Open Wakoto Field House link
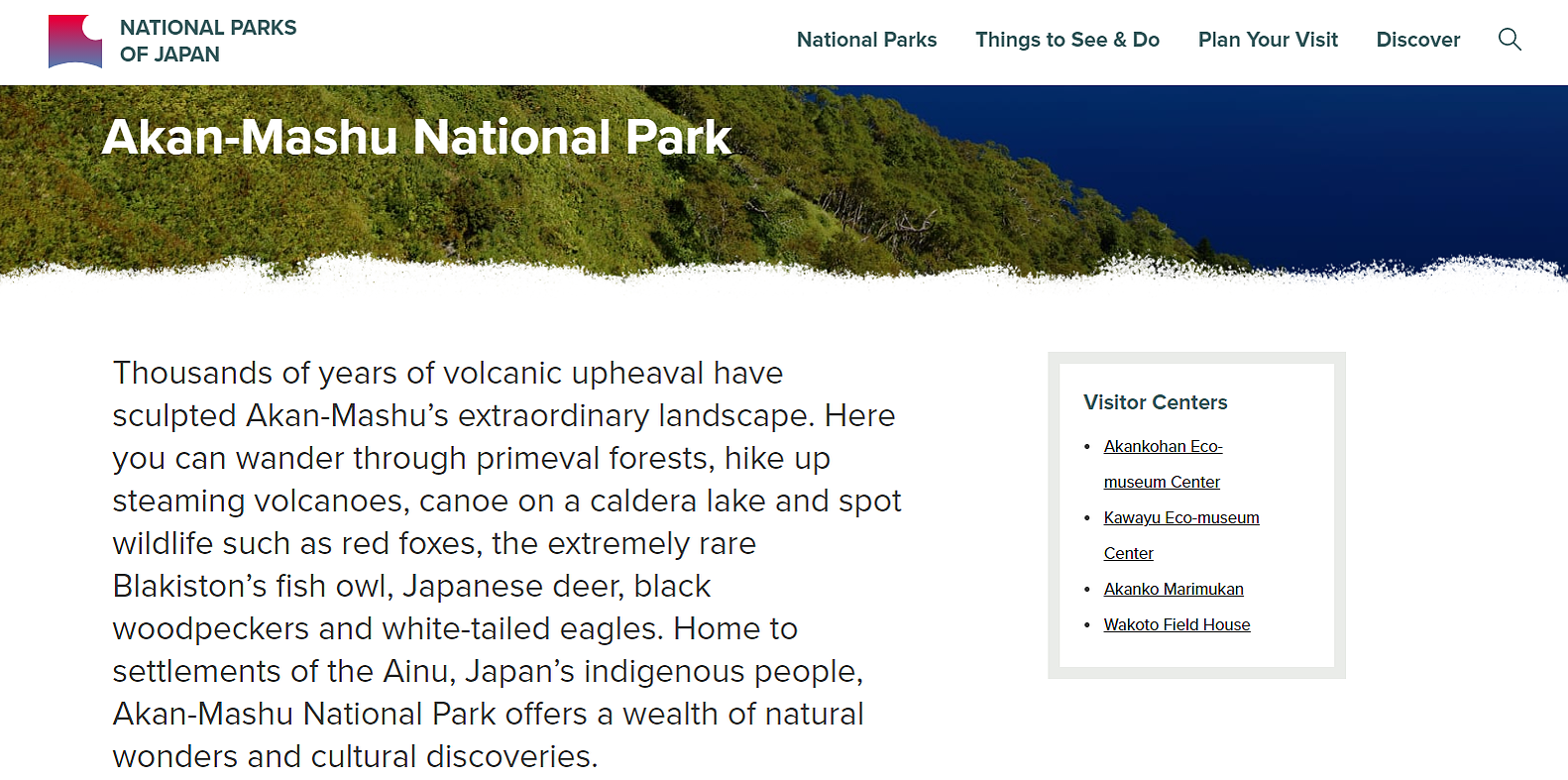This screenshot has width=1568, height=780. coord(1176,624)
